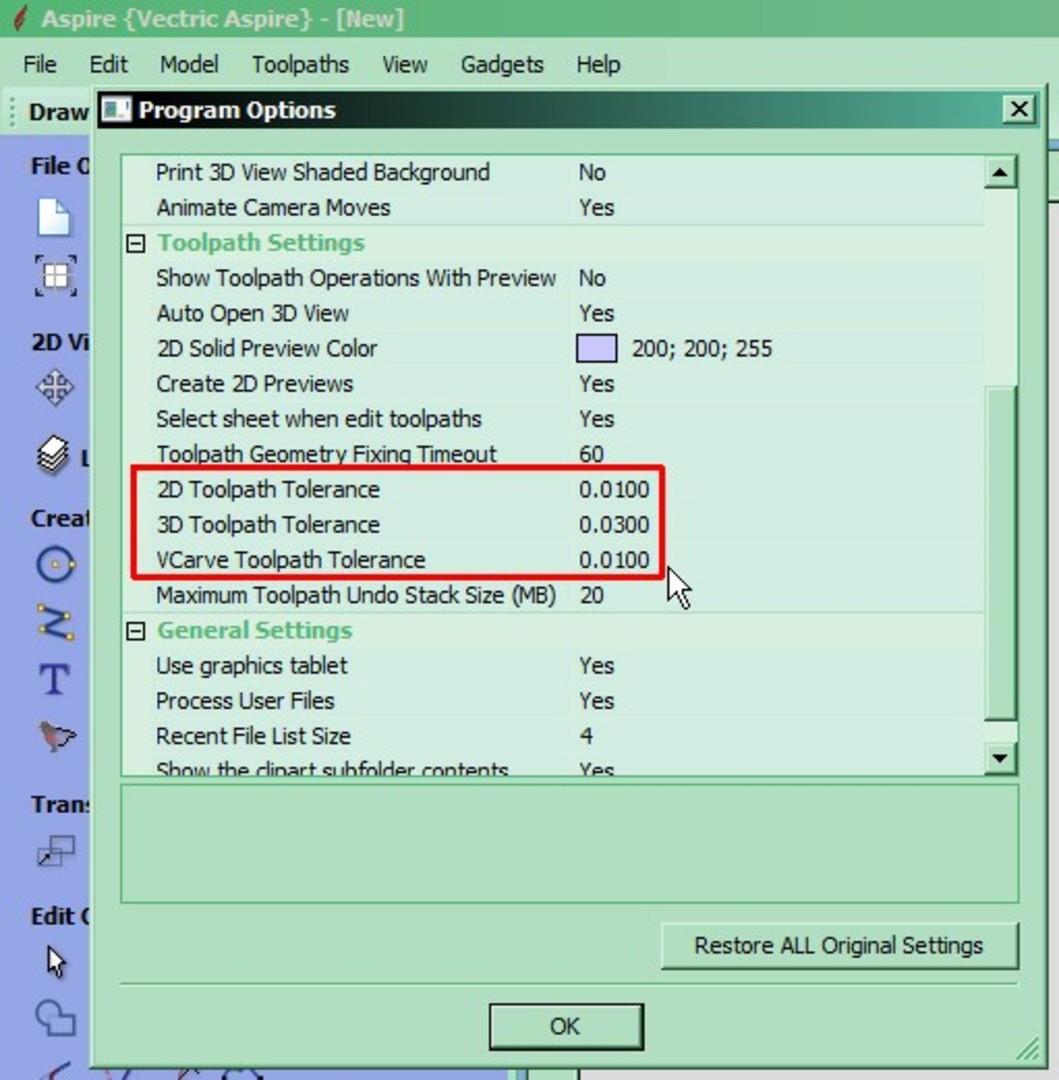Click the scrollbar down arrow
1059x1080 pixels.
[1000, 758]
